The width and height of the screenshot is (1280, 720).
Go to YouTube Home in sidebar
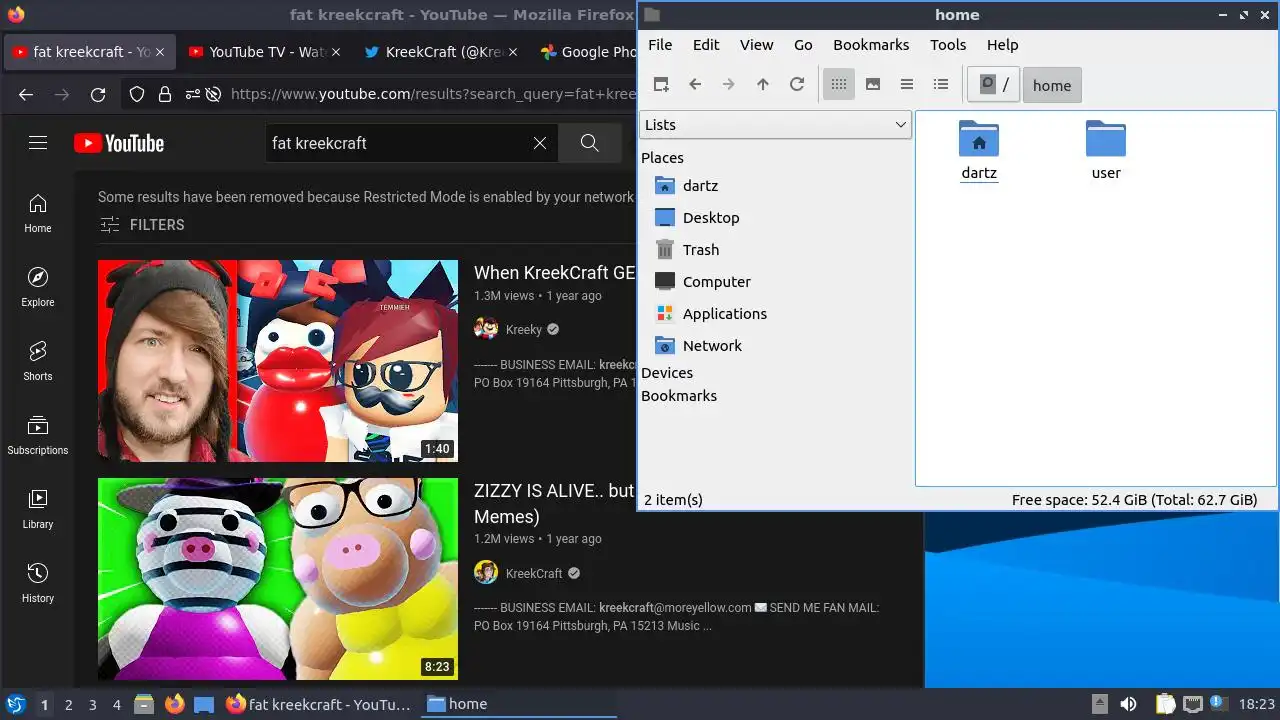click(38, 213)
